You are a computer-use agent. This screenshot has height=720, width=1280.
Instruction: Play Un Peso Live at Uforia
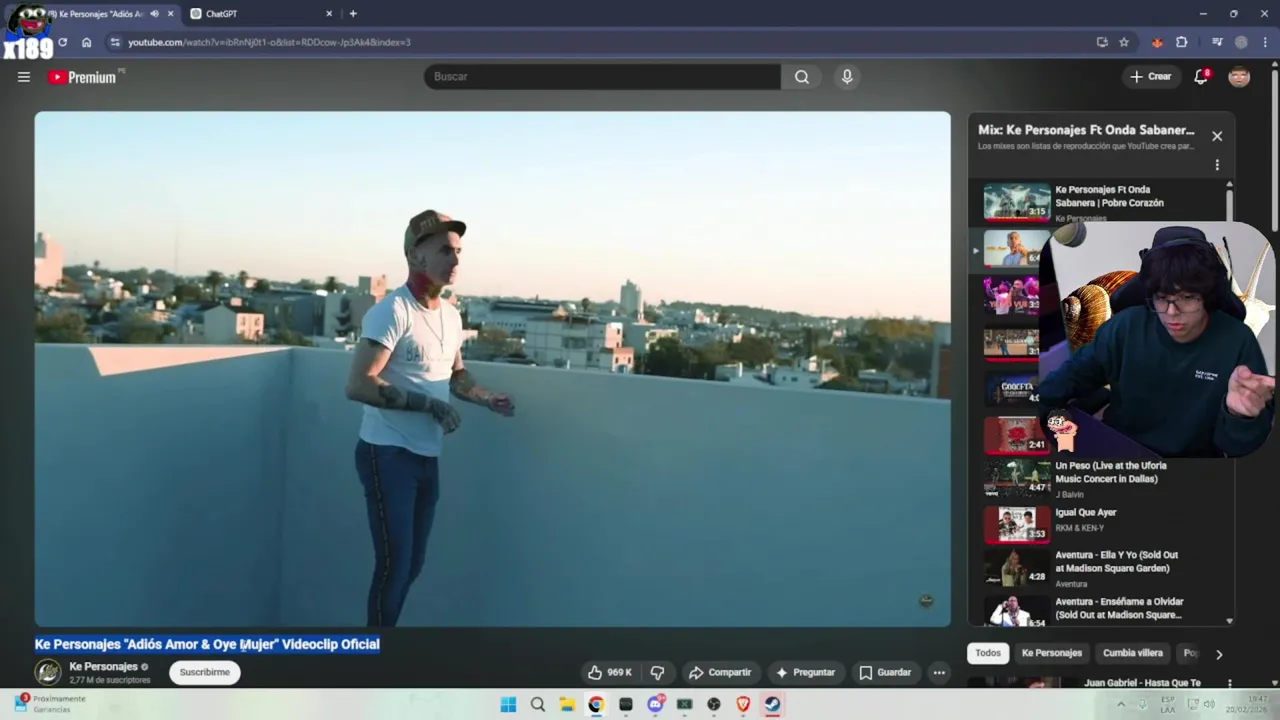[1100, 478]
